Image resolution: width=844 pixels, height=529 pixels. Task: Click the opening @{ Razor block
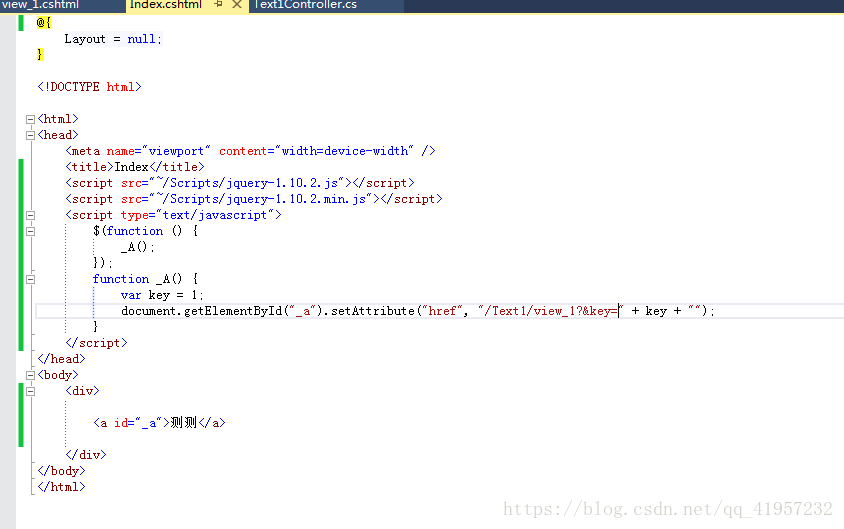click(x=44, y=23)
